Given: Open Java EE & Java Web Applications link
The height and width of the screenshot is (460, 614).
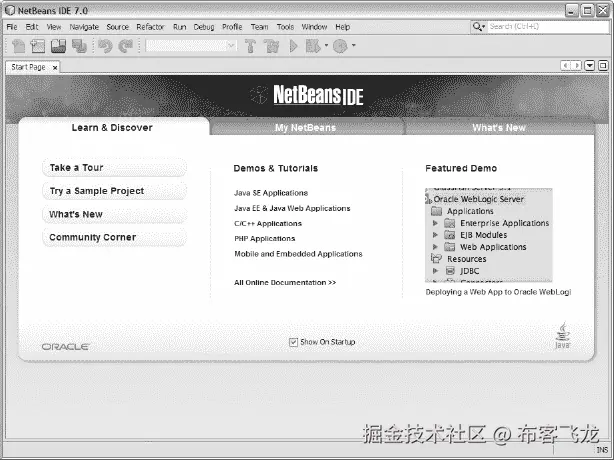Looking at the screenshot, I should click(x=292, y=208).
